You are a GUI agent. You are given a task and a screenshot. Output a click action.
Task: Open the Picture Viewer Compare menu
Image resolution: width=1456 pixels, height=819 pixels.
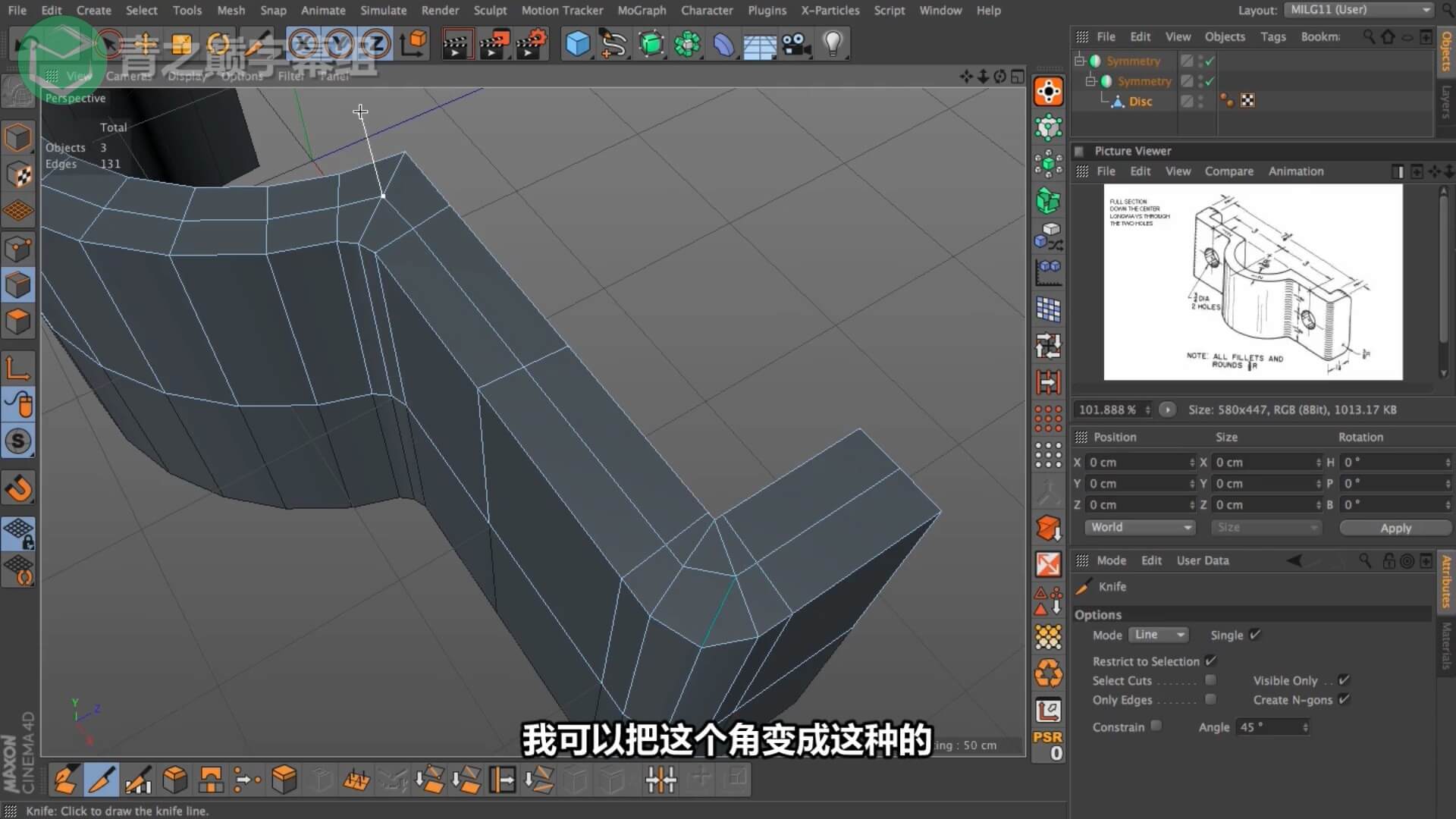tap(1228, 171)
